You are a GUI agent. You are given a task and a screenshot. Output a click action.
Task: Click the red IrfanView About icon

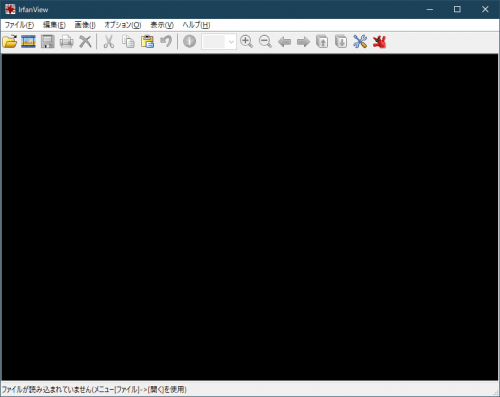click(379, 42)
